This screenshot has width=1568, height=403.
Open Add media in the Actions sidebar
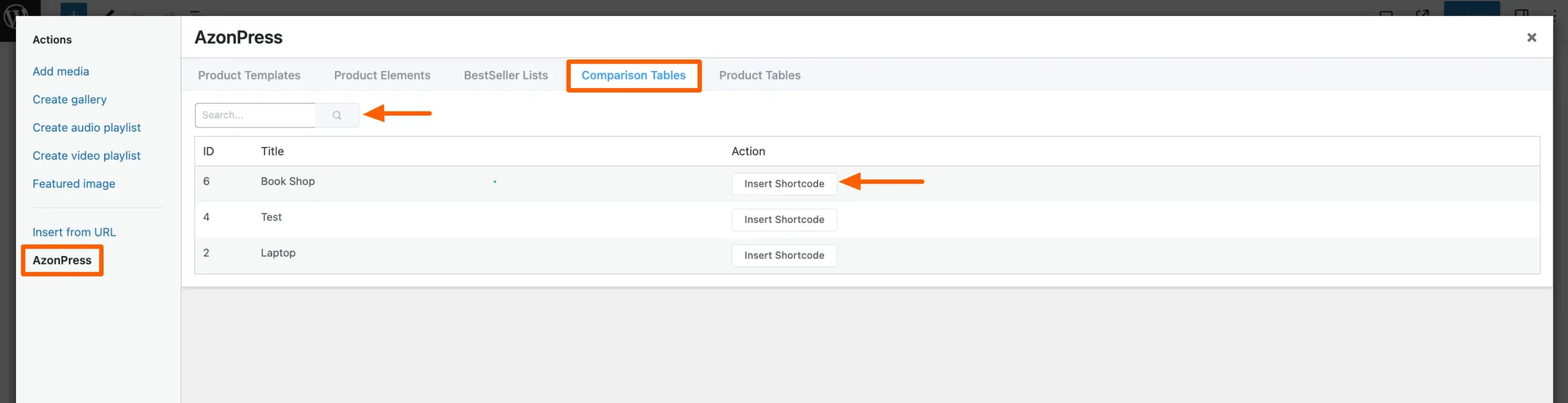61,72
